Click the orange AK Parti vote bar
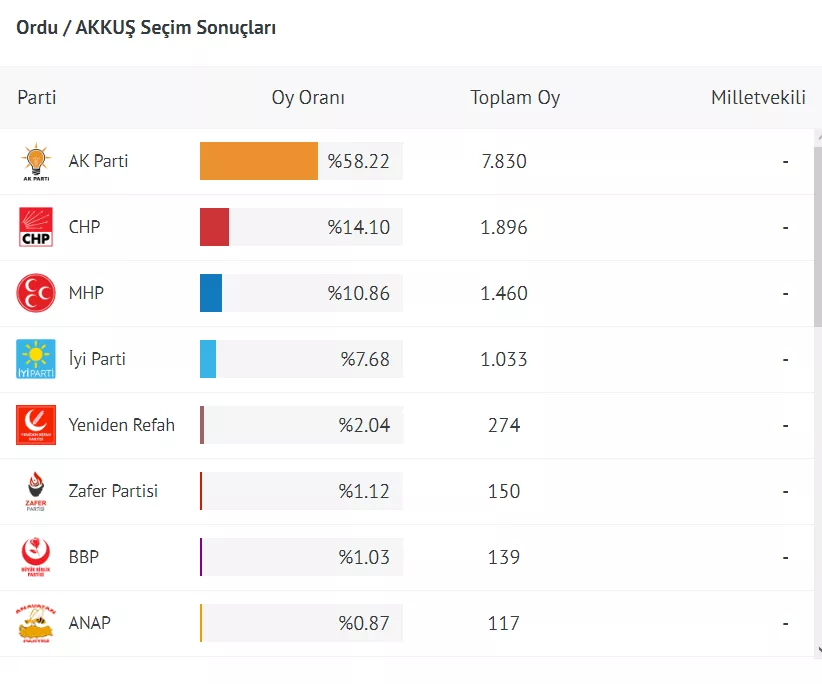The image size is (822, 684). pos(259,161)
